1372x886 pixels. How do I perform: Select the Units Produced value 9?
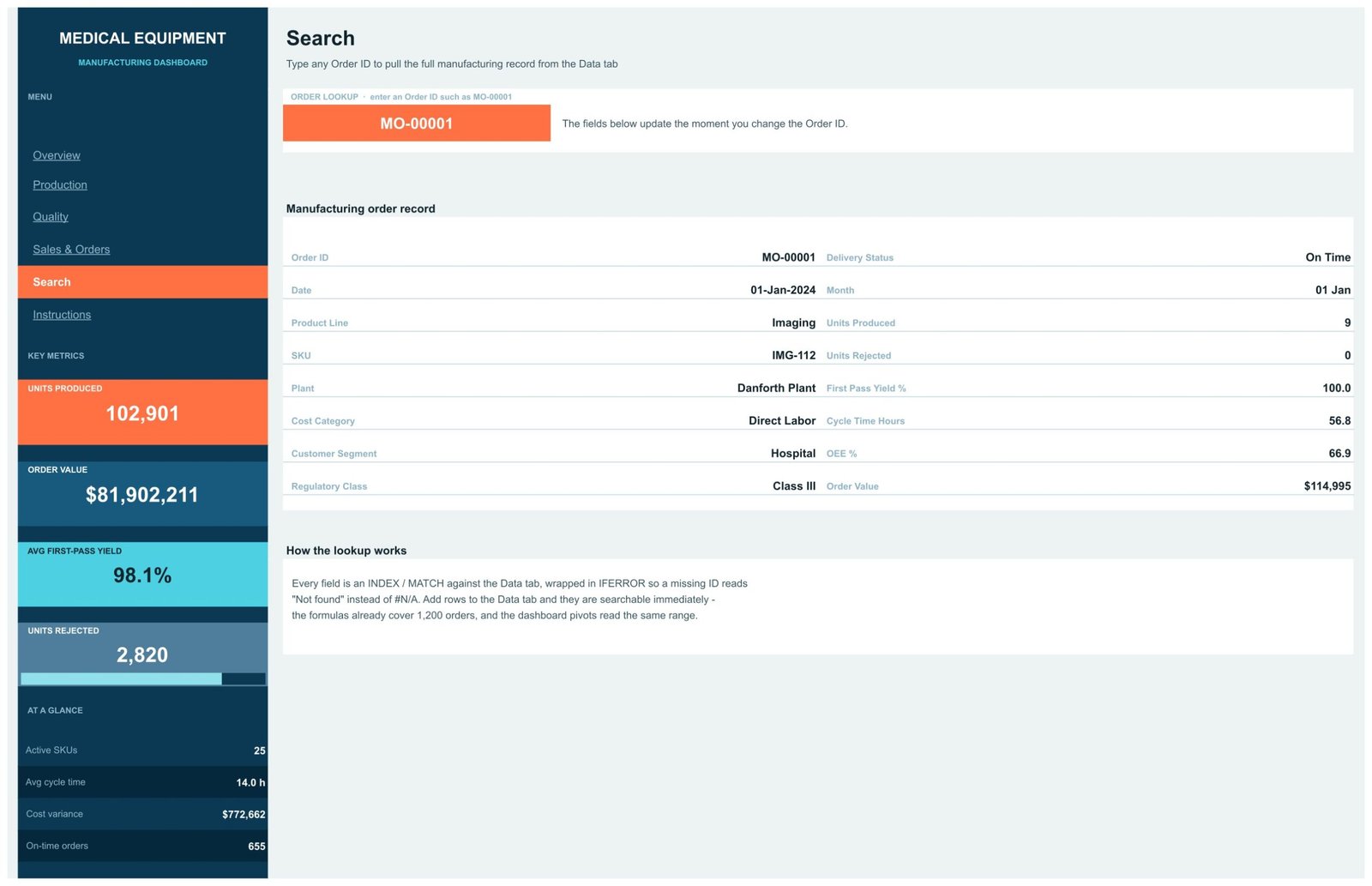tap(1347, 322)
